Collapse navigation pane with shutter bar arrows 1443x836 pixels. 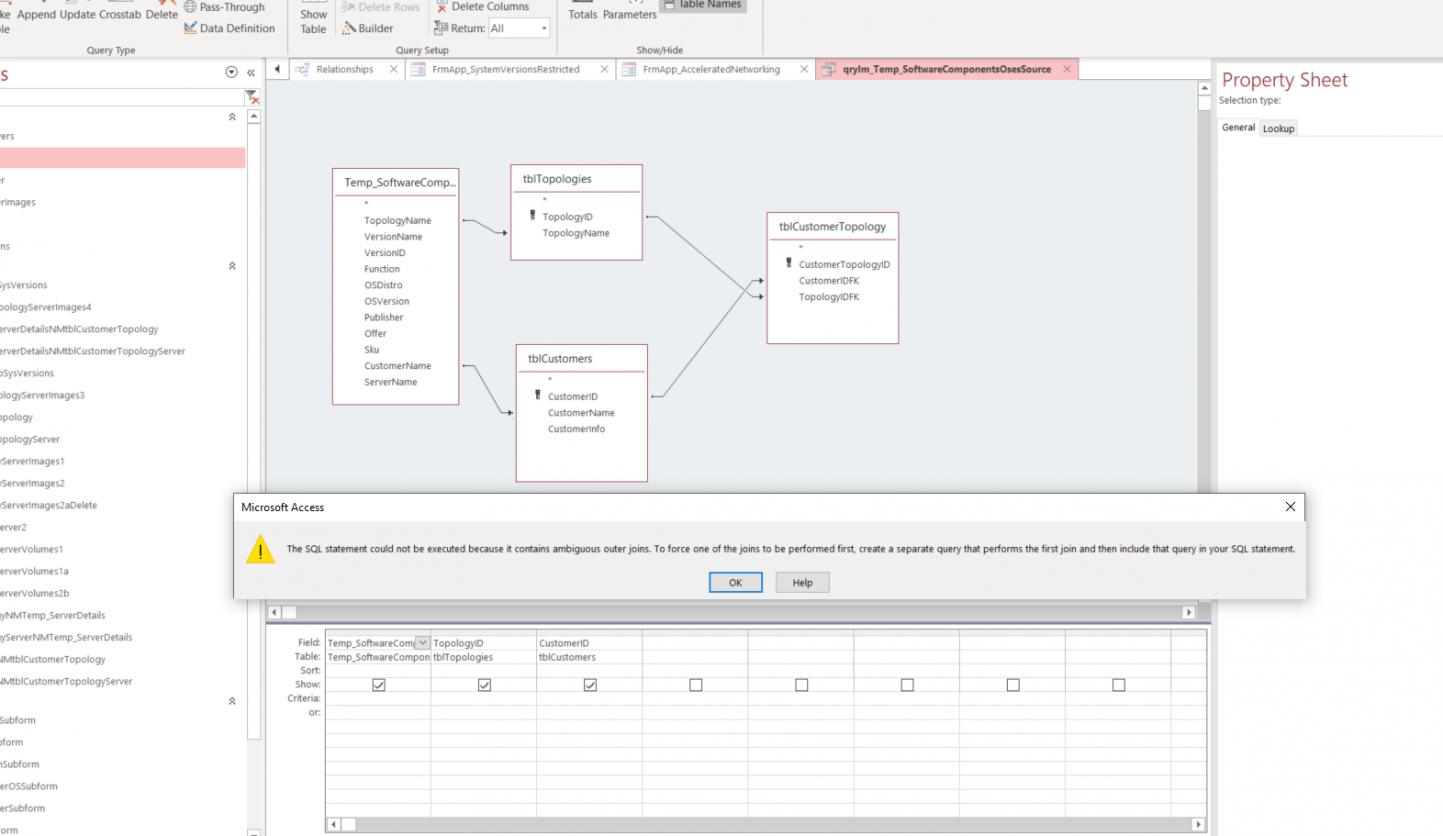click(x=251, y=72)
